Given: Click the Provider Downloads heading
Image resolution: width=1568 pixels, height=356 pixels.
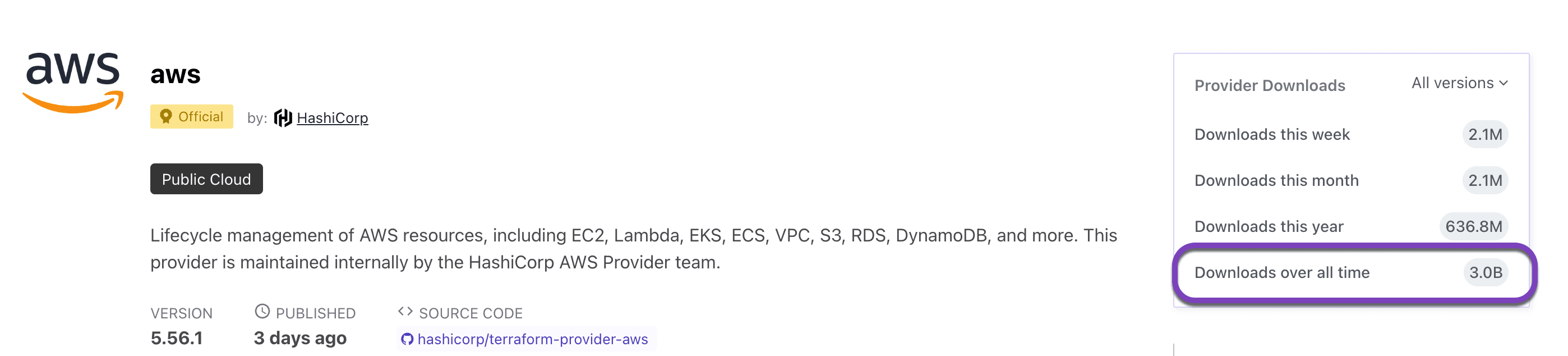Looking at the screenshot, I should tap(1270, 85).
